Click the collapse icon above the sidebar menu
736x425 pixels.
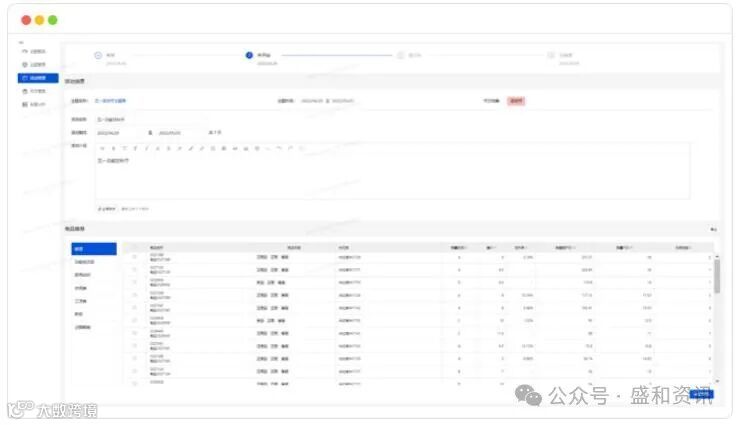coord(21,42)
